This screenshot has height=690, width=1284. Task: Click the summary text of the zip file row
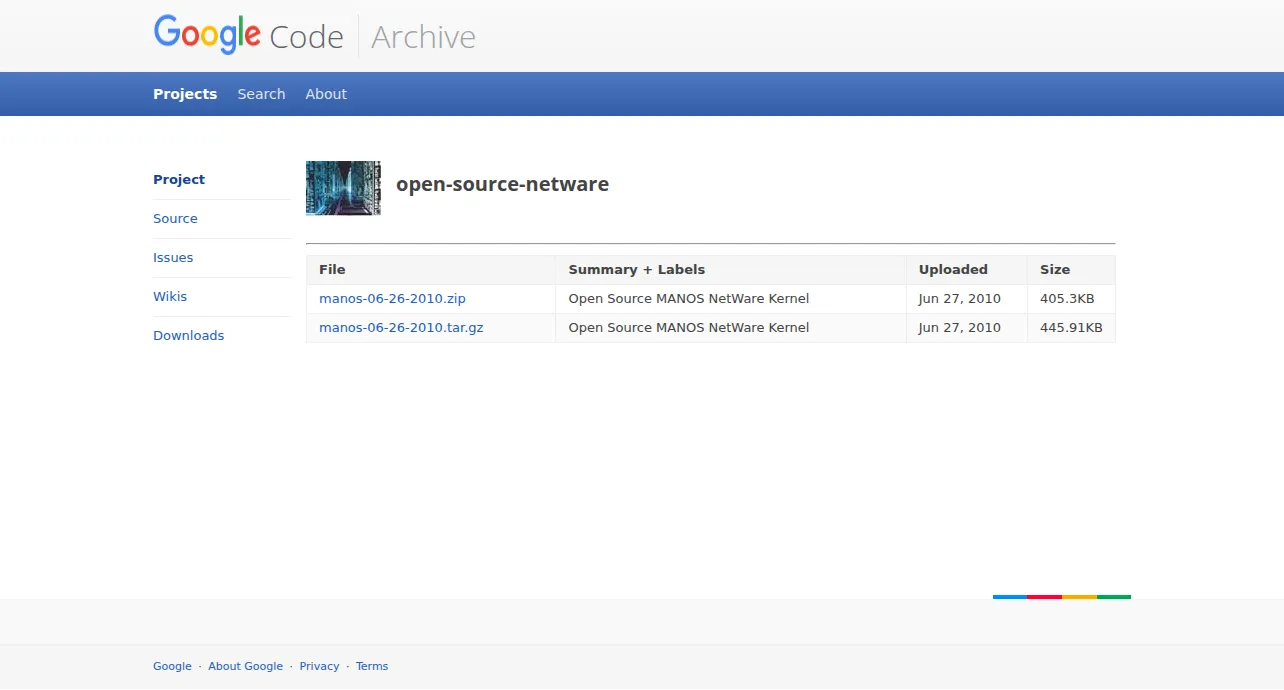coord(689,299)
